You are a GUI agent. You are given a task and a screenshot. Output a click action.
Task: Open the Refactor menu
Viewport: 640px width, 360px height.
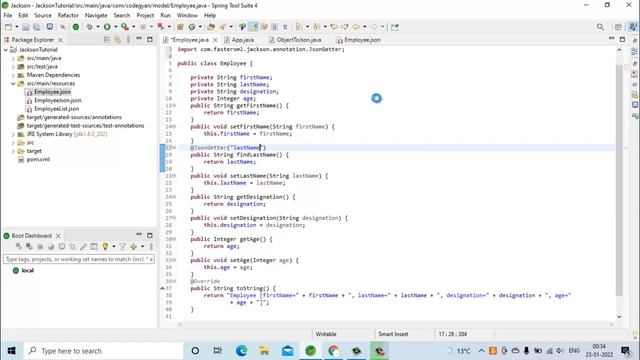[x=68, y=15]
